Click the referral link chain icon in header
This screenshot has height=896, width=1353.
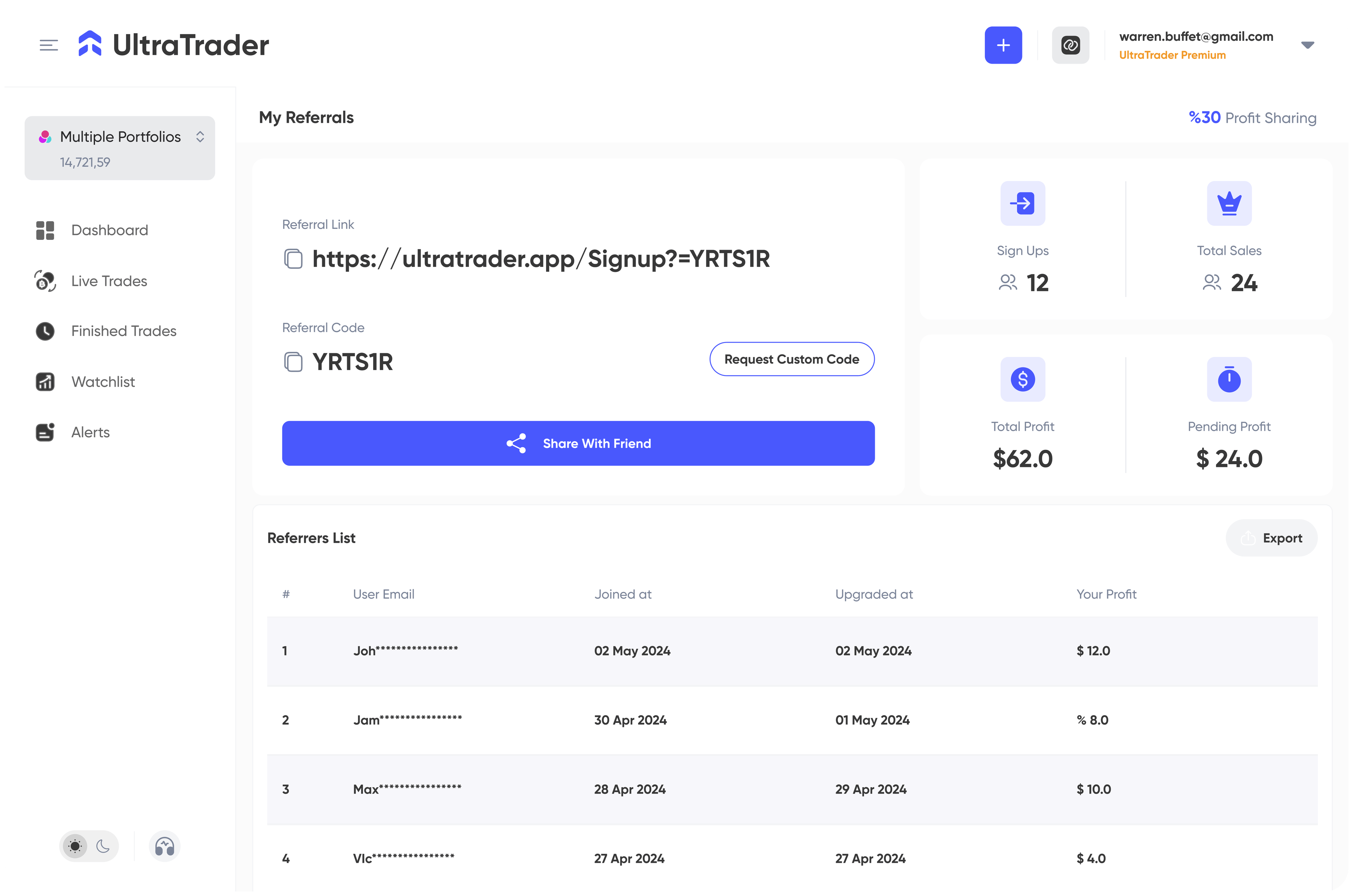(1070, 45)
